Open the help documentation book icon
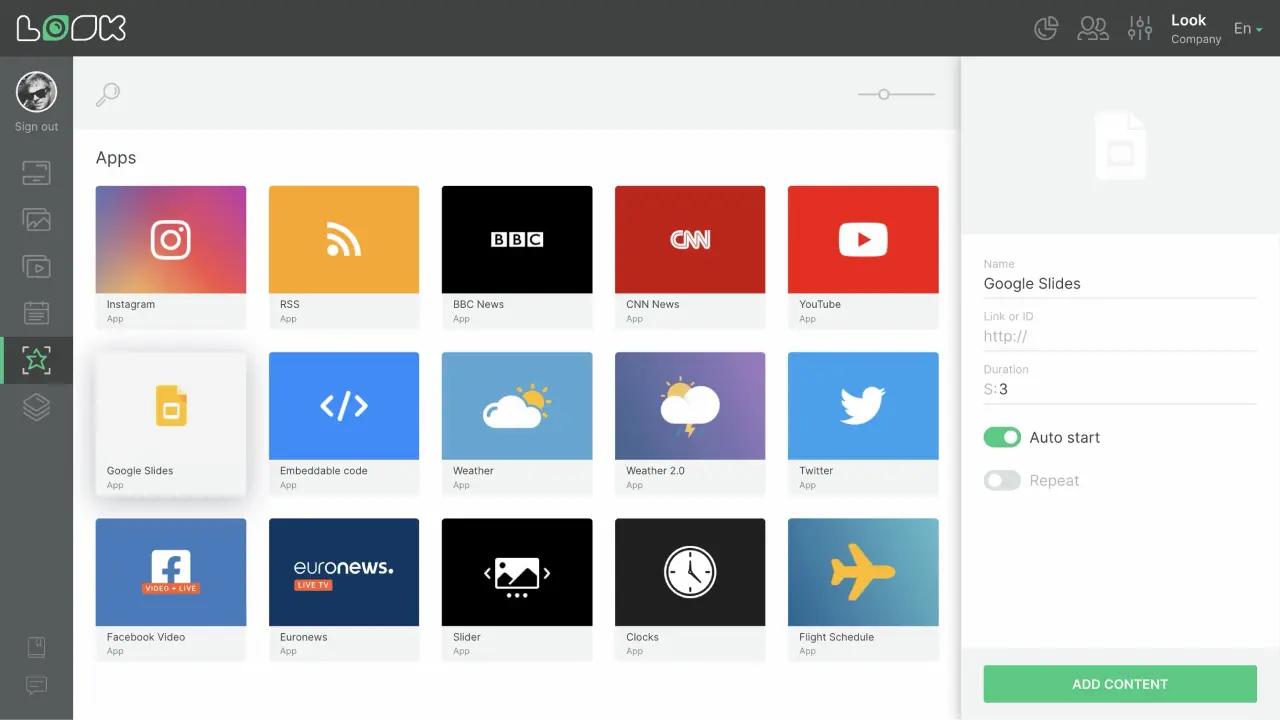1280x720 pixels. [36, 647]
